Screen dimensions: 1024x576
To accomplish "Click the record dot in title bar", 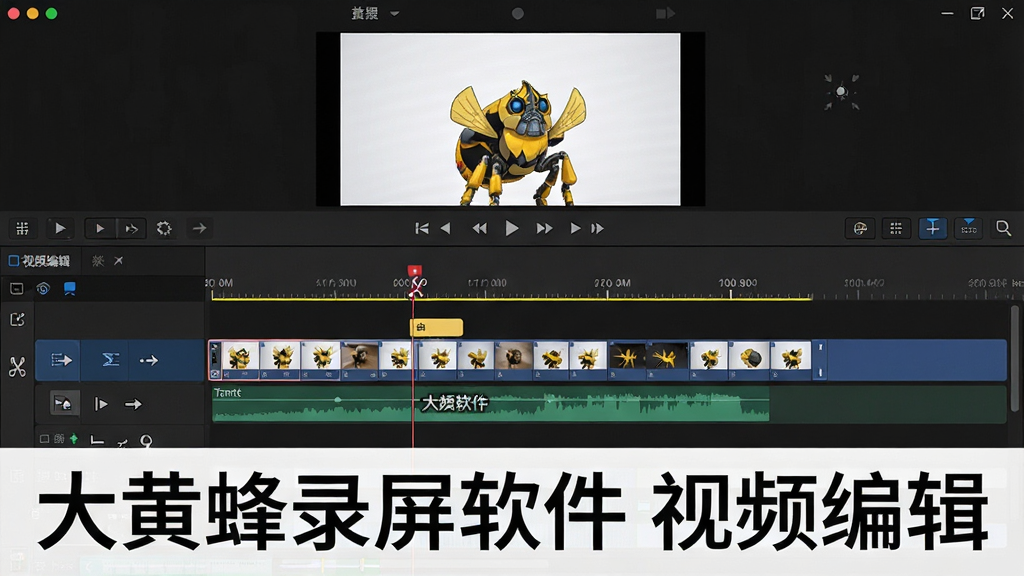I will pos(518,13).
